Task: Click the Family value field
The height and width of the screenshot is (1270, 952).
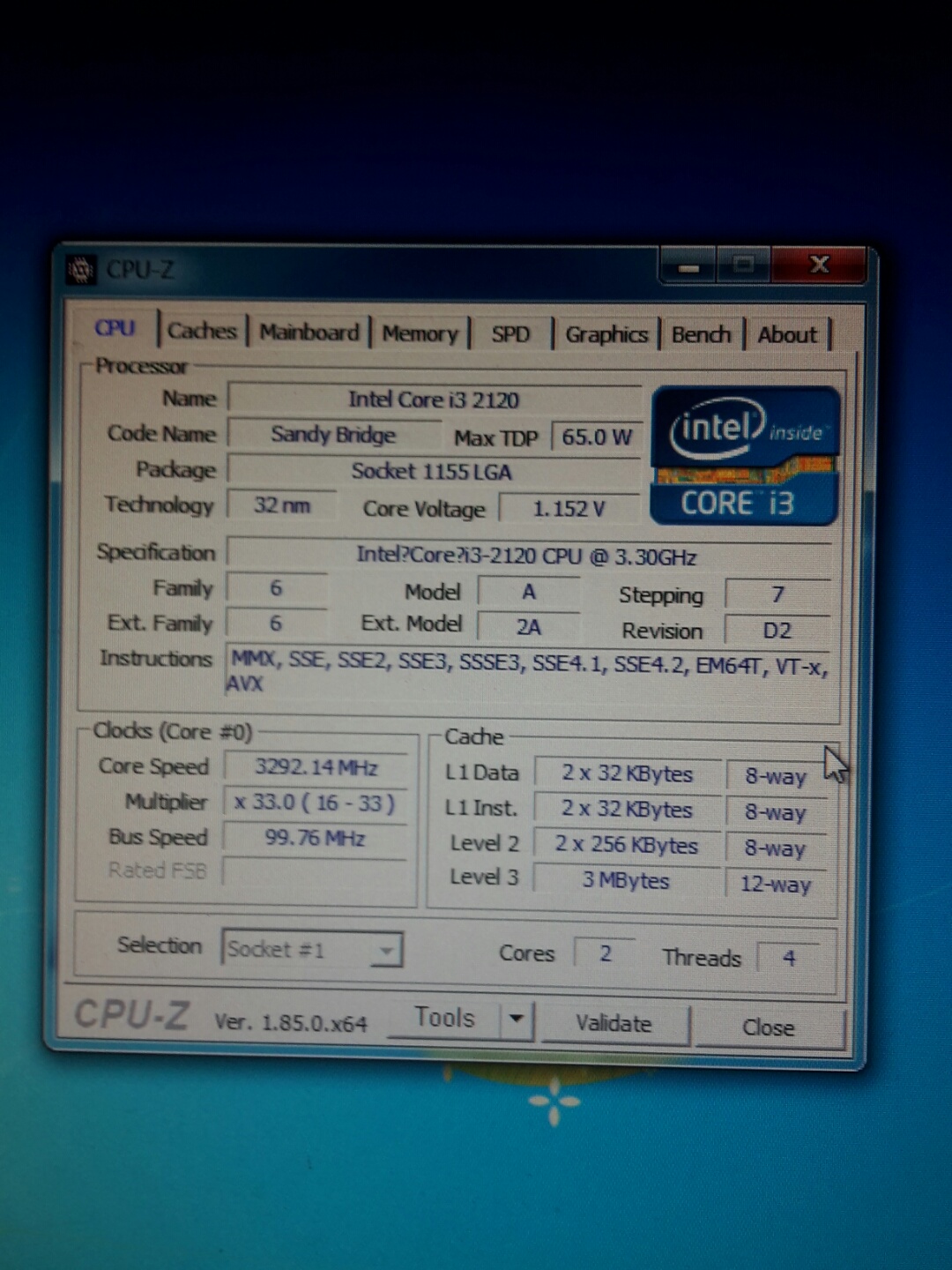Action: [x=277, y=588]
